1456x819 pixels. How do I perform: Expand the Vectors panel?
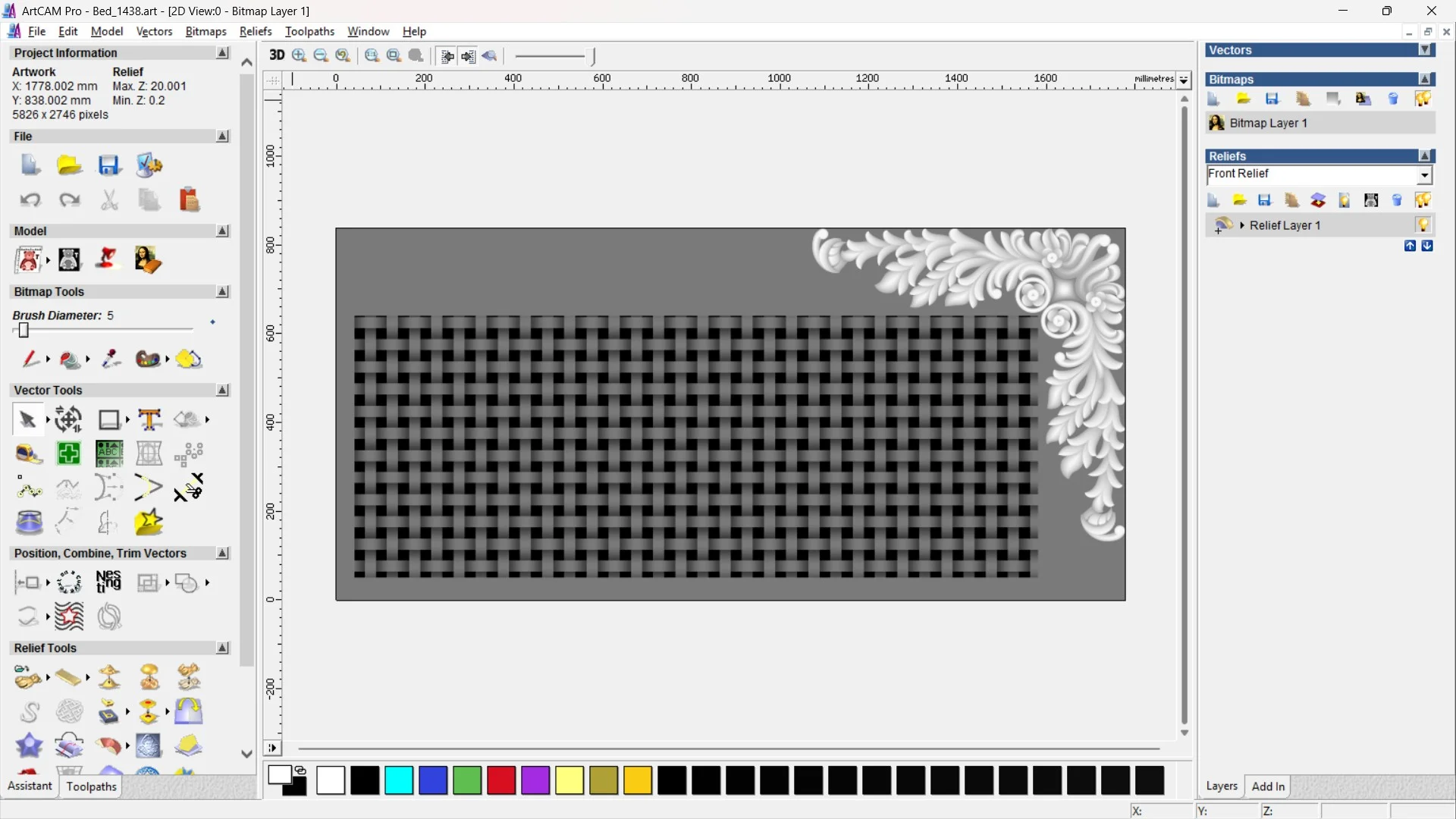[1425, 50]
